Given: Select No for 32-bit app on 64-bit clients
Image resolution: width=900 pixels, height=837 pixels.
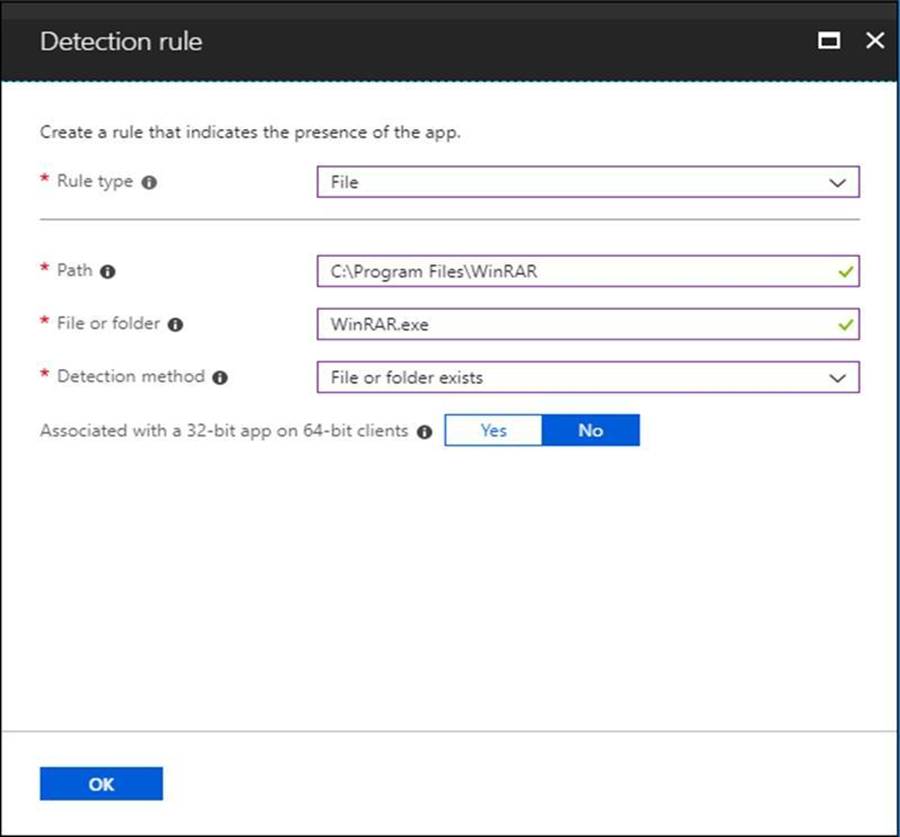Looking at the screenshot, I should click(591, 430).
